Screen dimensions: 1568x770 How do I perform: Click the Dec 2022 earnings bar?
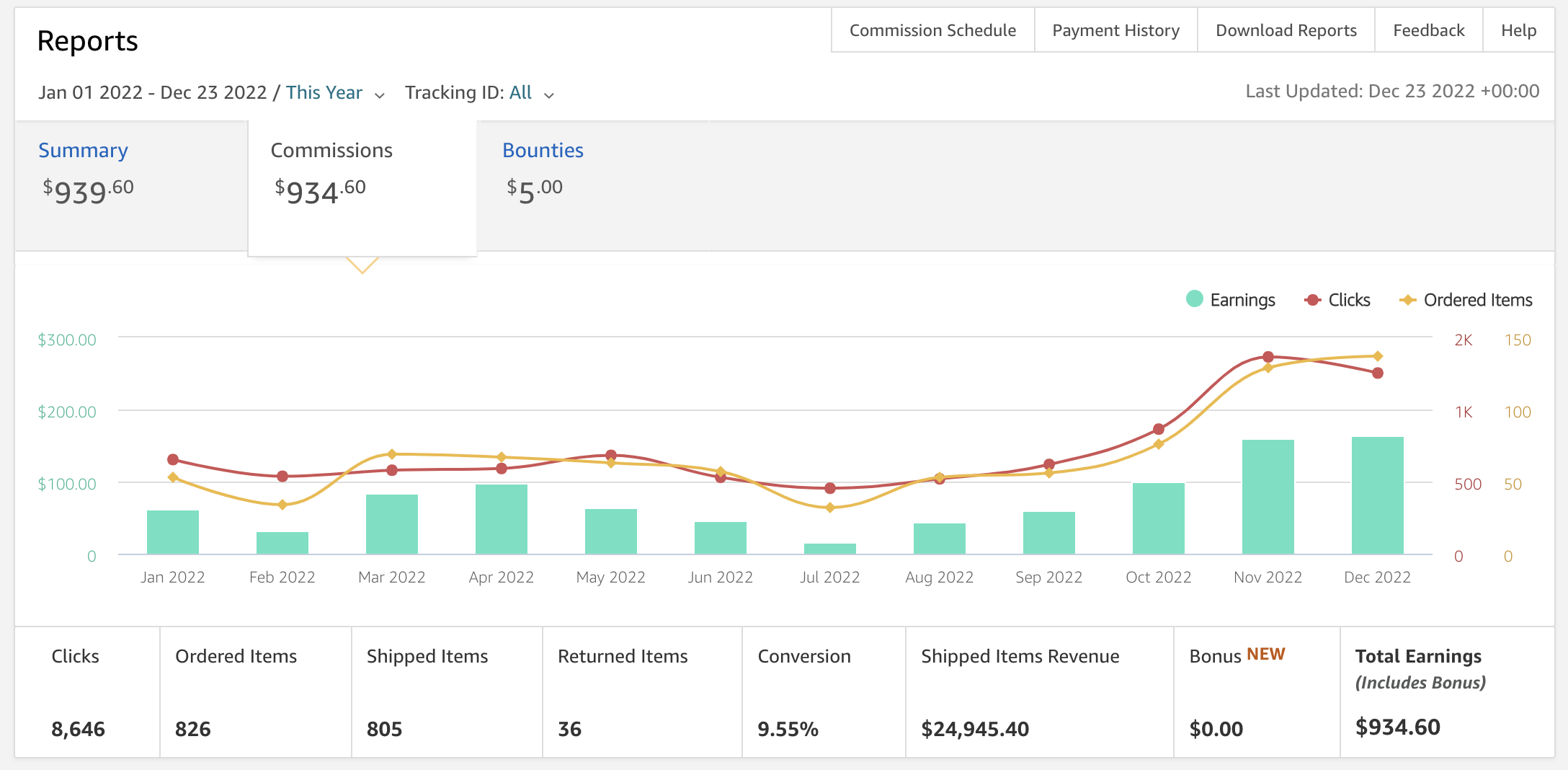point(1377,495)
